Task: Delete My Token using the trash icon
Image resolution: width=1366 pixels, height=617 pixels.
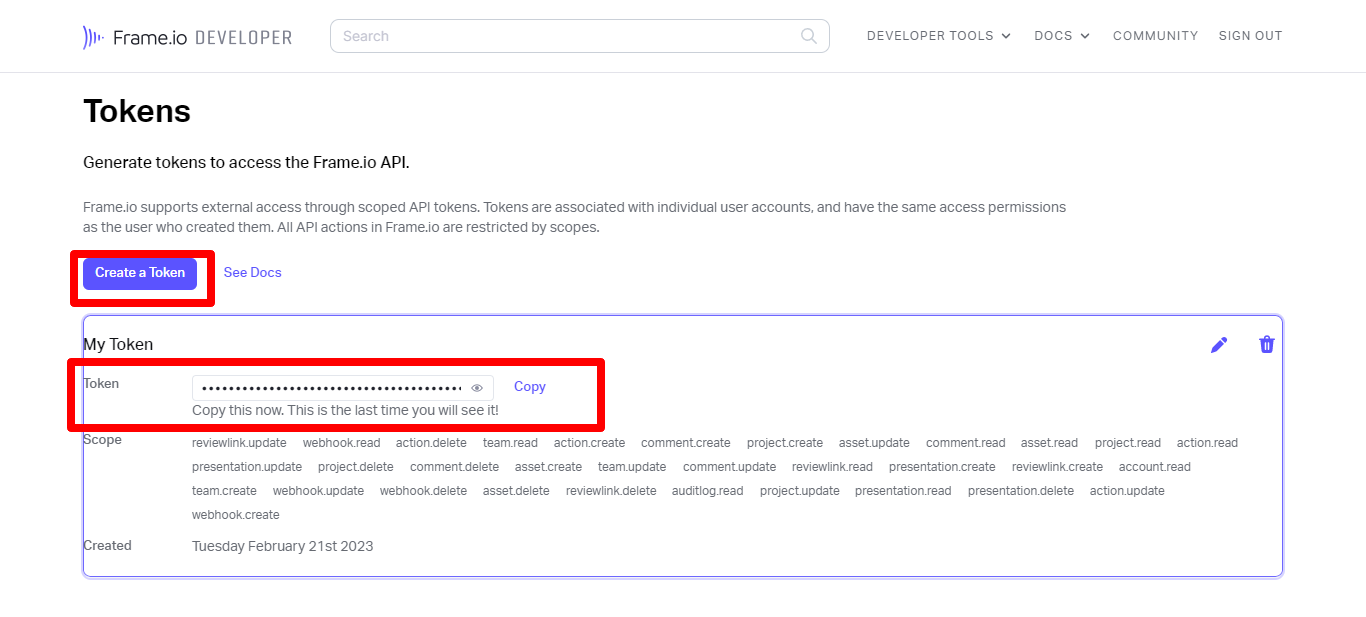Action: click(x=1266, y=345)
